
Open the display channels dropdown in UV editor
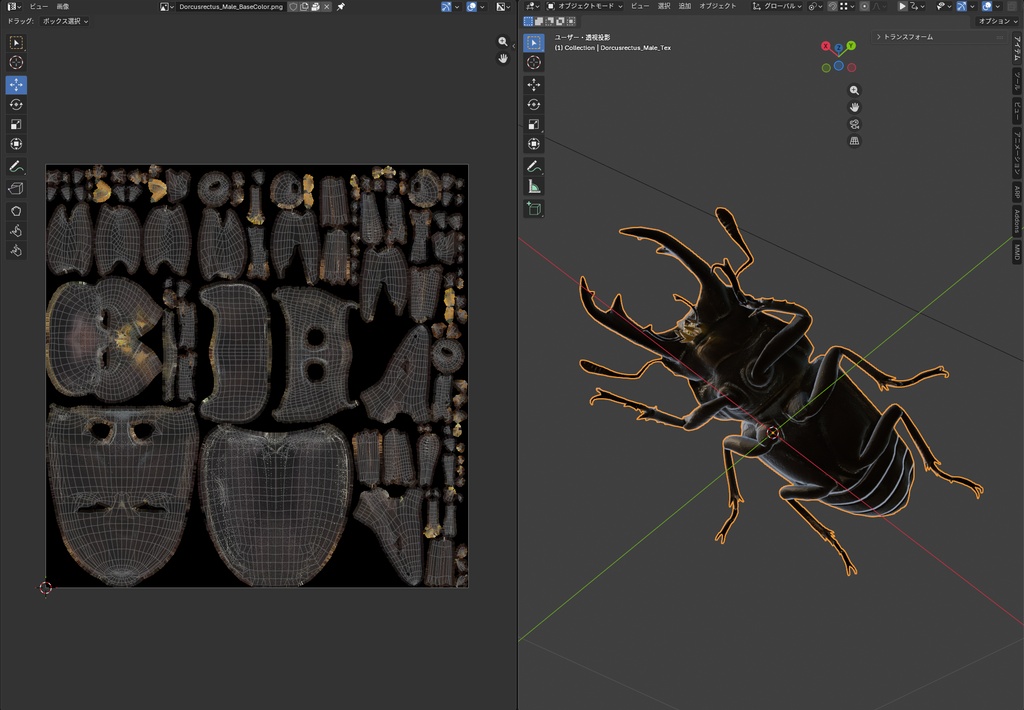point(503,7)
